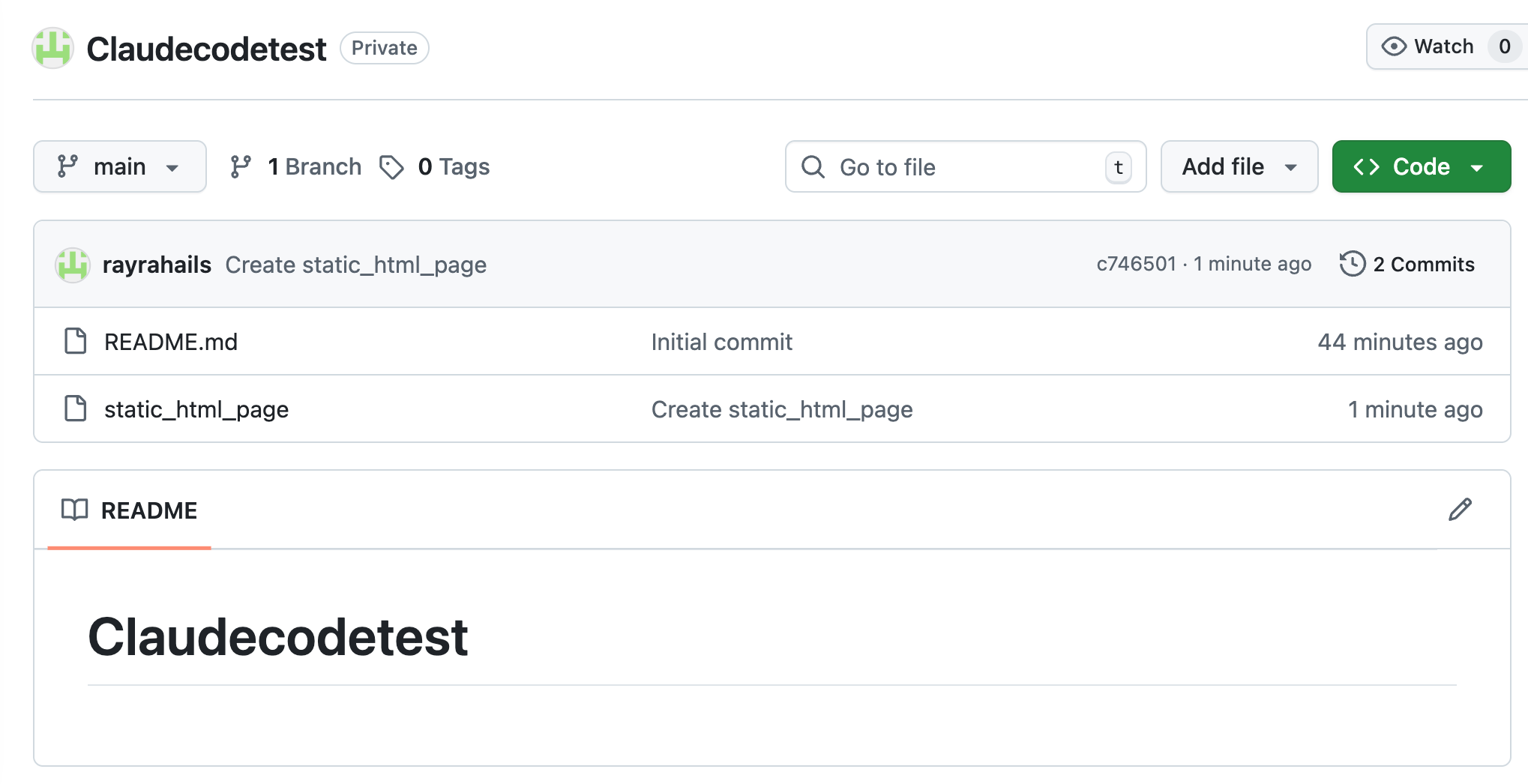Click the Claudecodetest repository avatar icon
Viewport: 1528px width, 784px height.
52,49
